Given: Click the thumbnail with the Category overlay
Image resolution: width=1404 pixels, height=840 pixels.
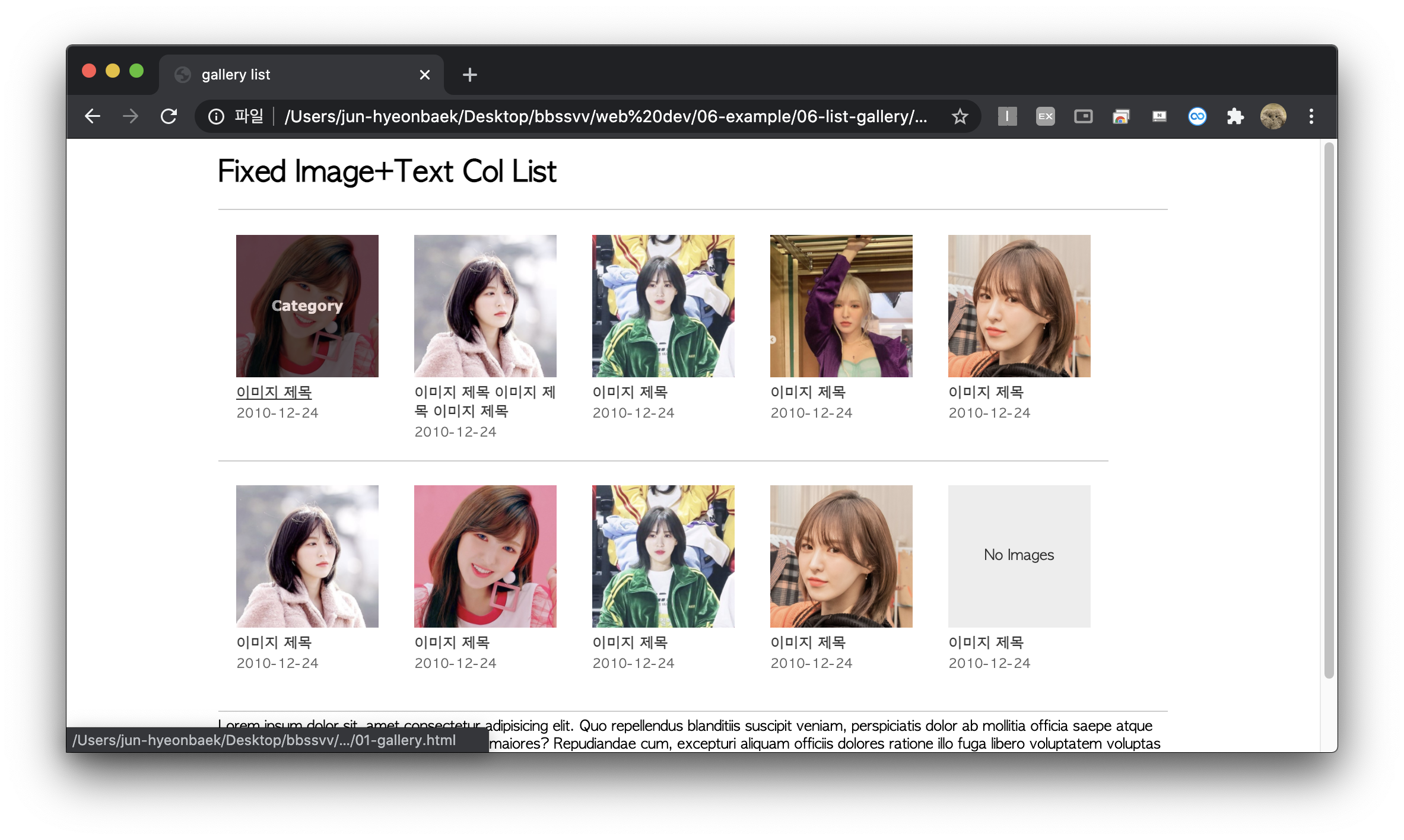Looking at the screenshot, I should pyautogui.click(x=307, y=306).
